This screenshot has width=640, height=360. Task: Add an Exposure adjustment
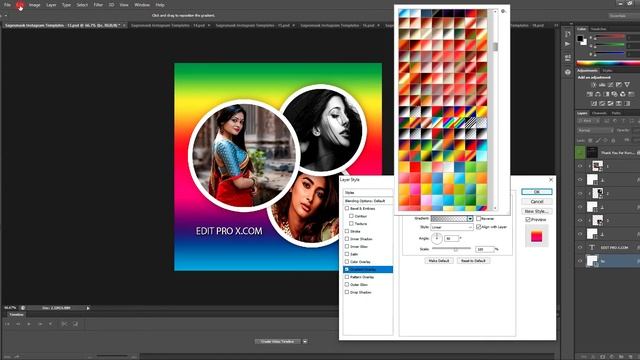coord(619,84)
